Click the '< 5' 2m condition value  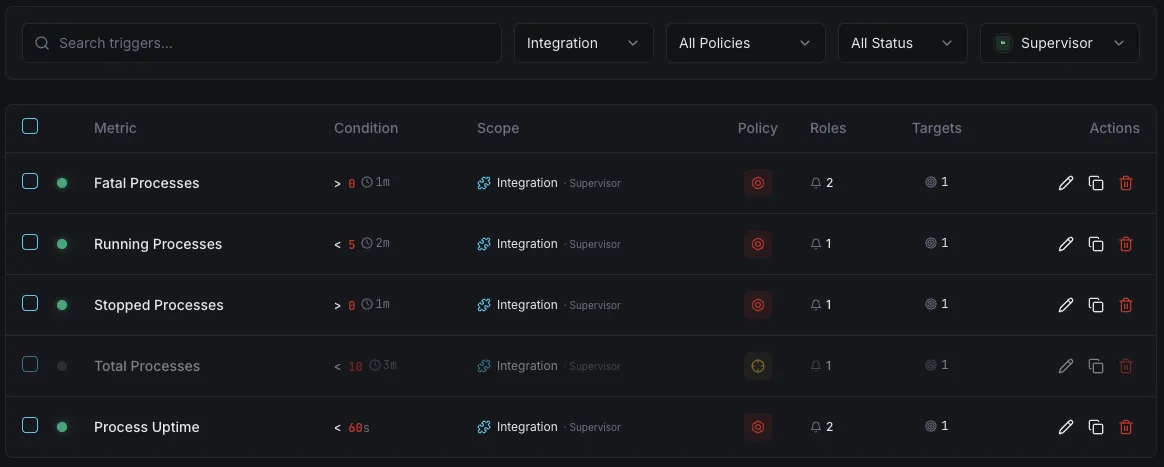(362, 244)
